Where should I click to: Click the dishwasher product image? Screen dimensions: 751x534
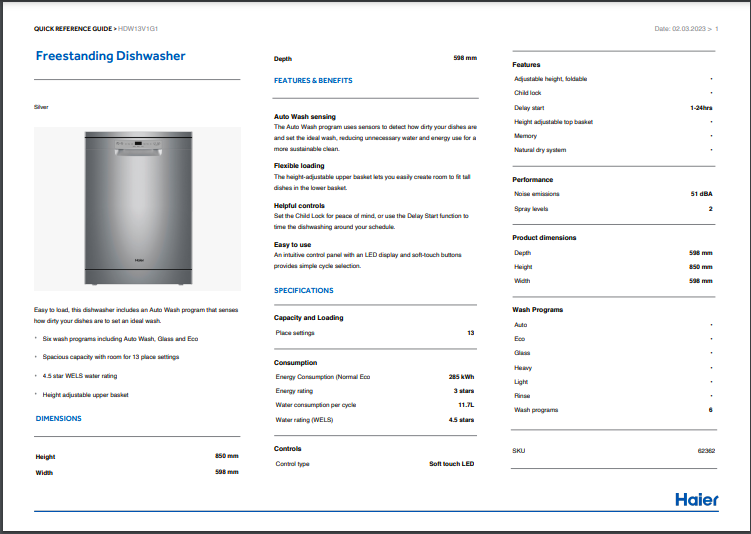click(137, 210)
